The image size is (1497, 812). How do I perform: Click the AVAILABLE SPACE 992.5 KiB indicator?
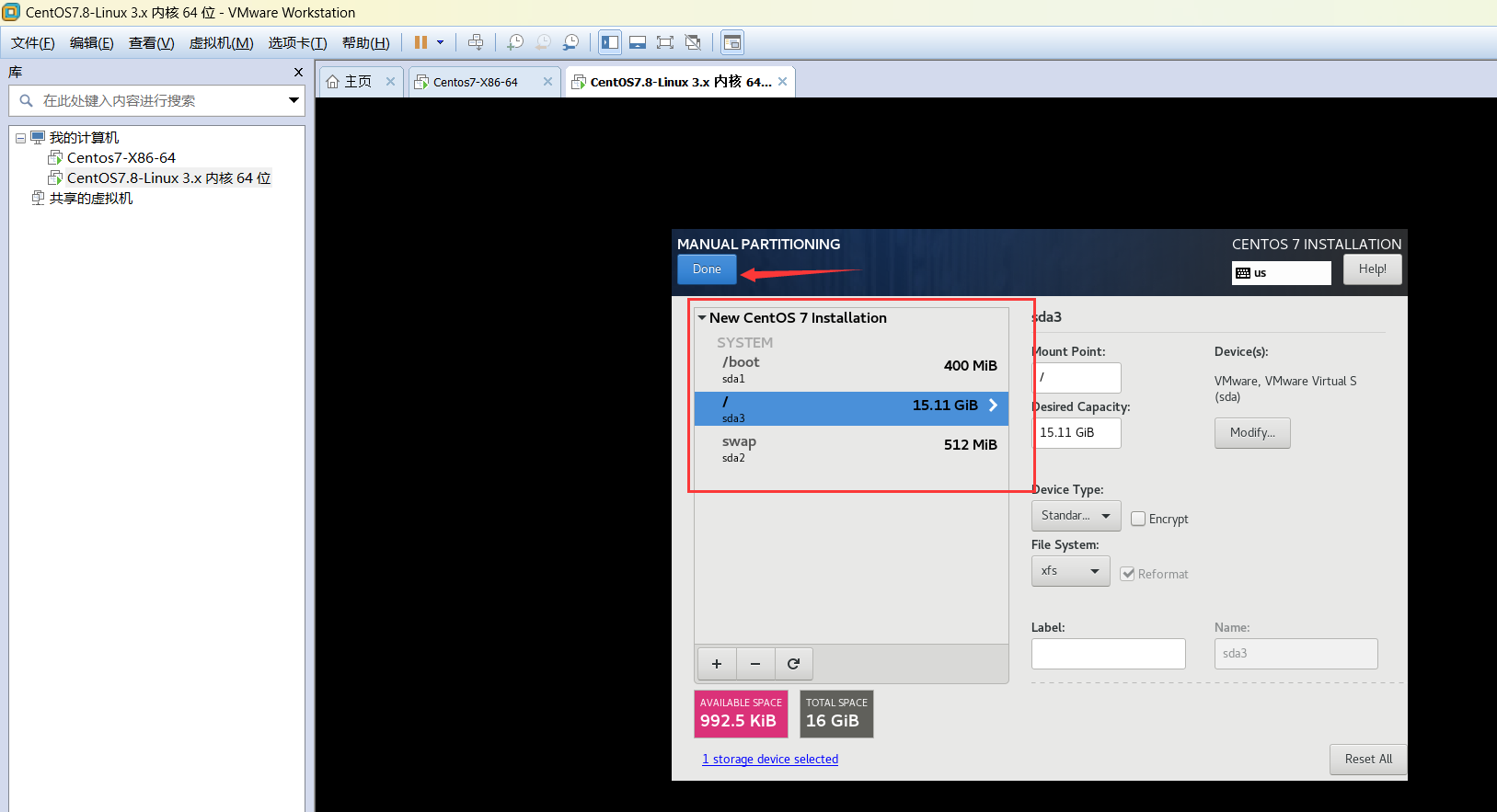point(741,715)
